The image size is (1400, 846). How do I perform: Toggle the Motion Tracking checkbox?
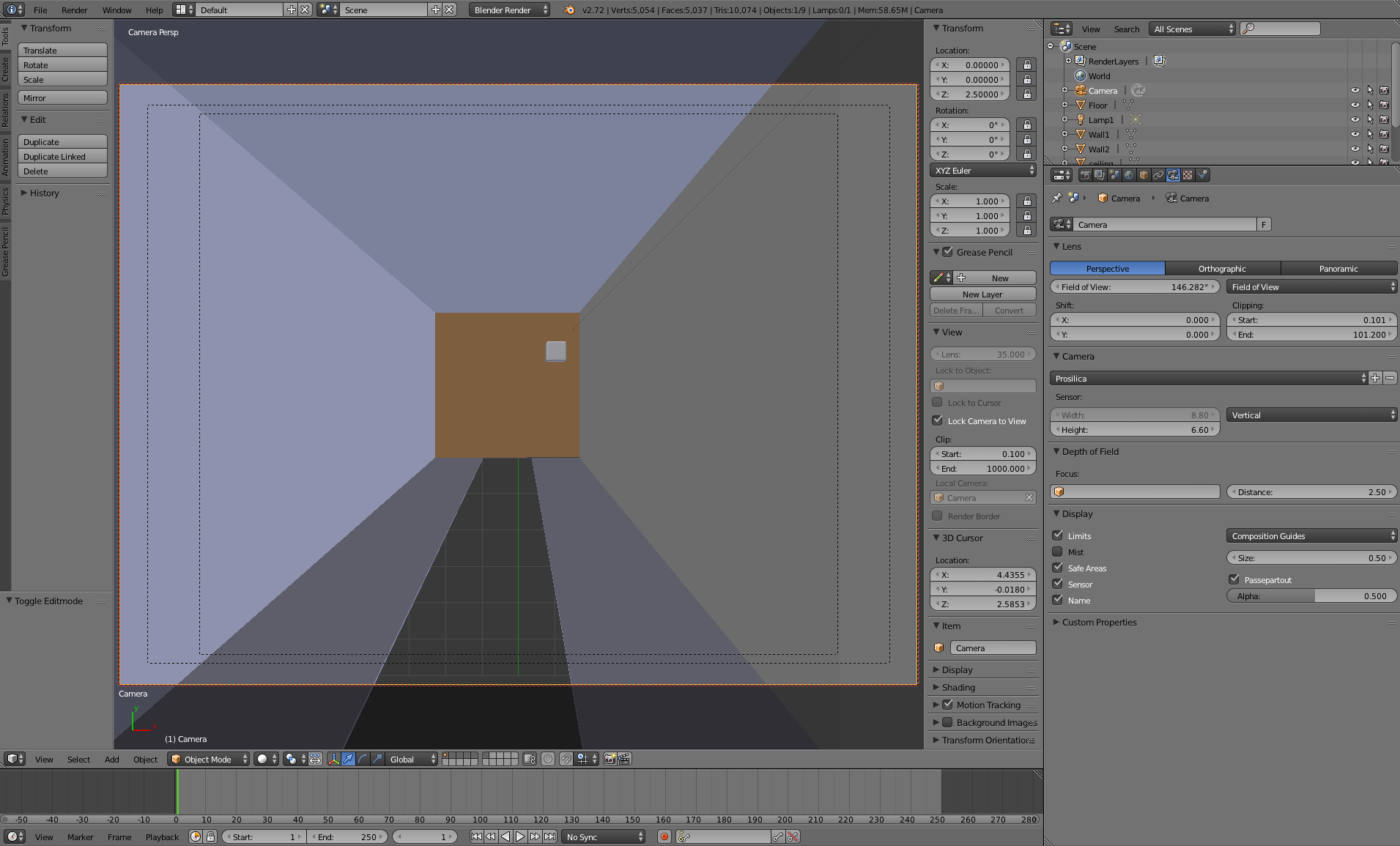pos(947,704)
